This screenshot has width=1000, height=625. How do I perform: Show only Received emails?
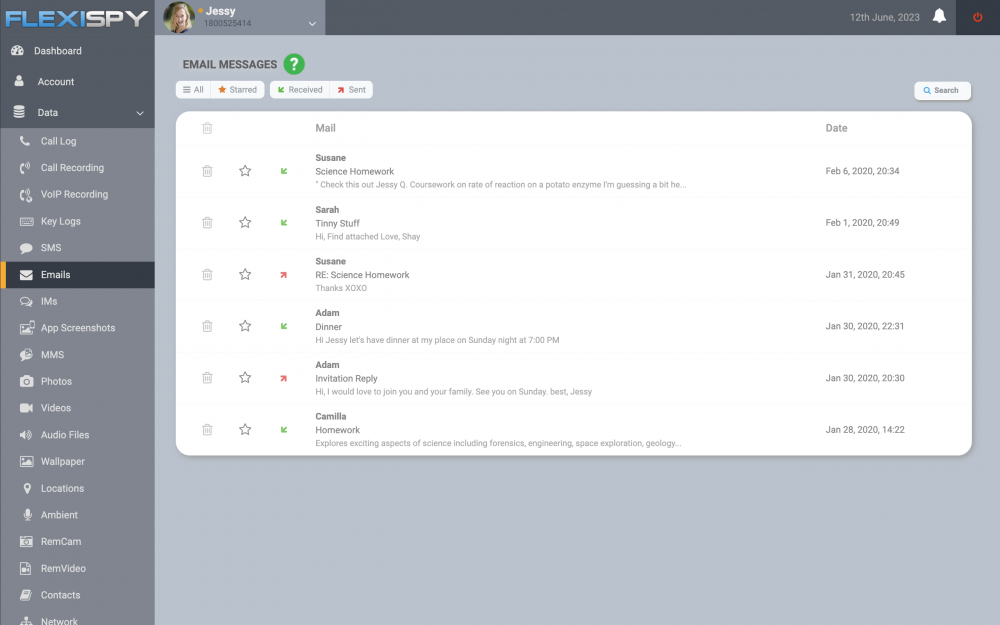(x=299, y=90)
